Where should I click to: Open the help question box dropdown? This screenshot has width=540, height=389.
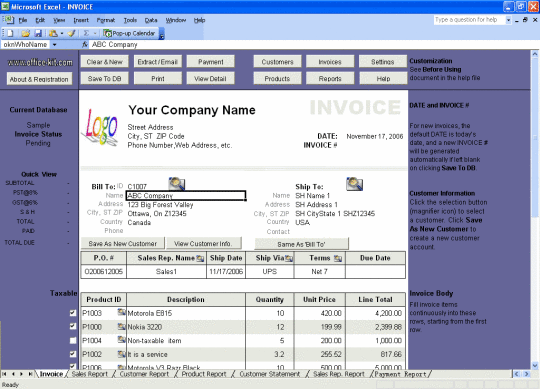[x=508, y=20]
